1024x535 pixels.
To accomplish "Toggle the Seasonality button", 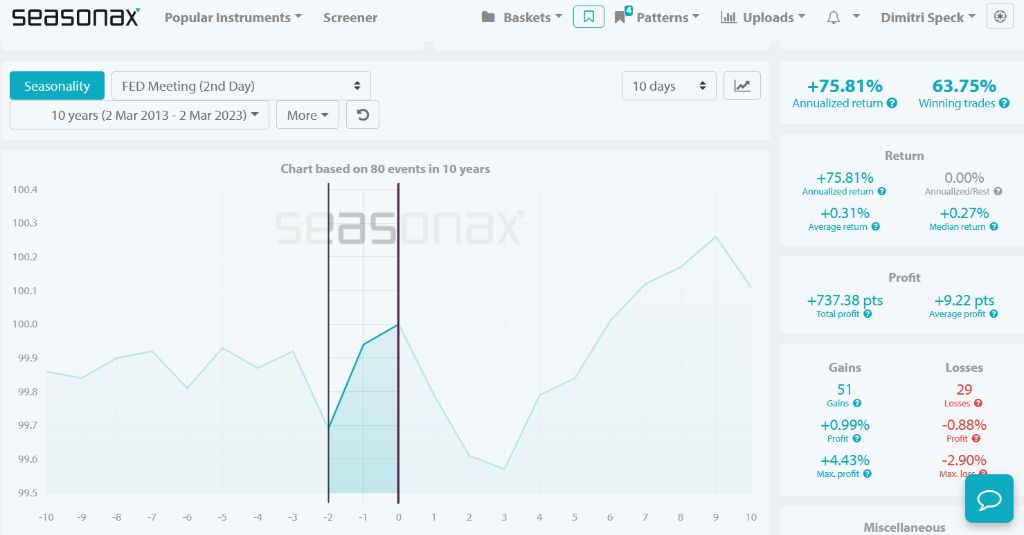I will point(57,86).
